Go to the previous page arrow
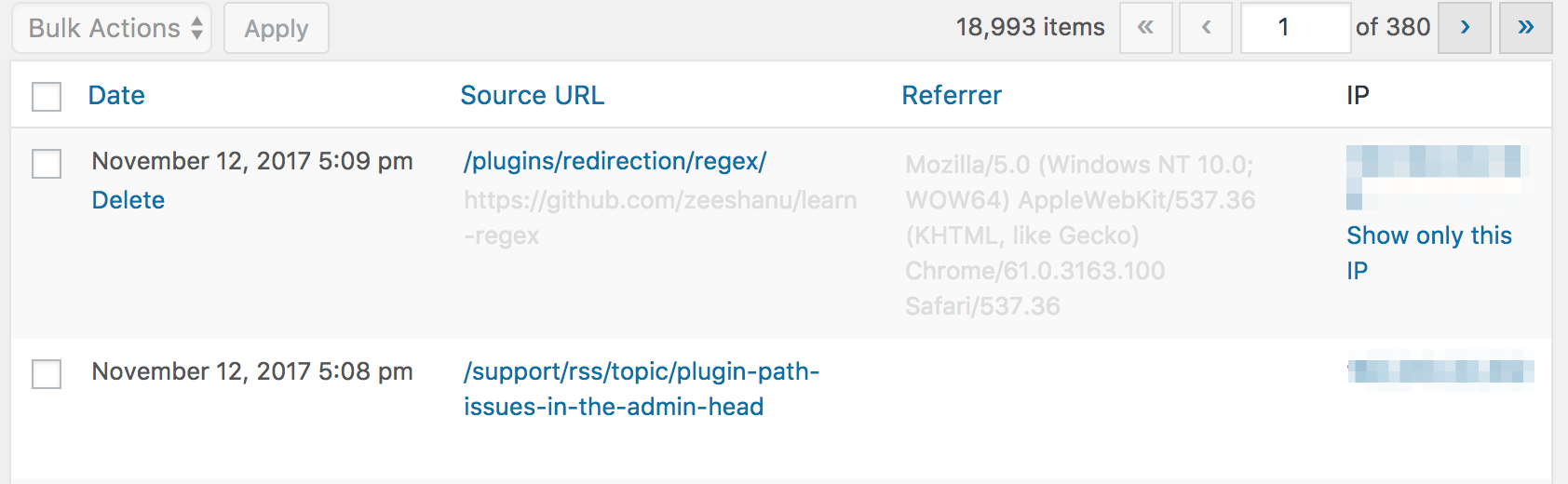The height and width of the screenshot is (484, 1568). [x=1206, y=28]
